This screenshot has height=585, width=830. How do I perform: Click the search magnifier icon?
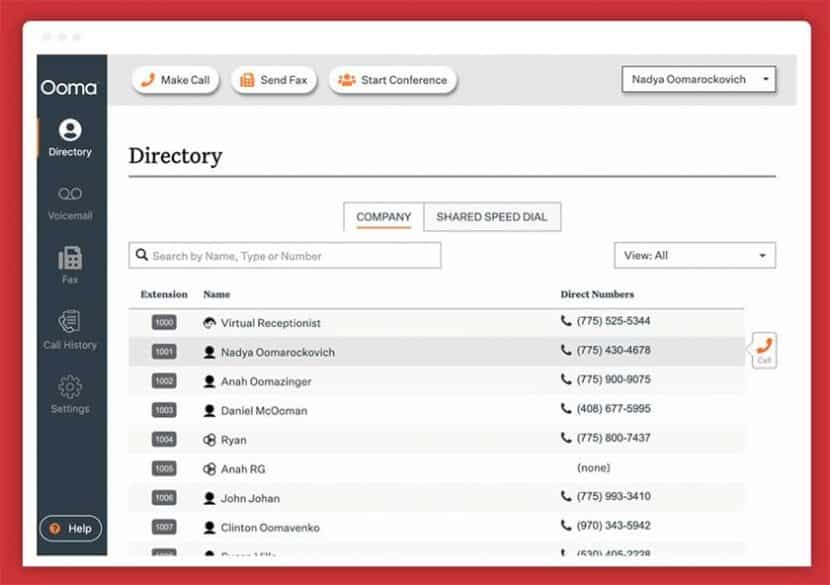[142, 256]
